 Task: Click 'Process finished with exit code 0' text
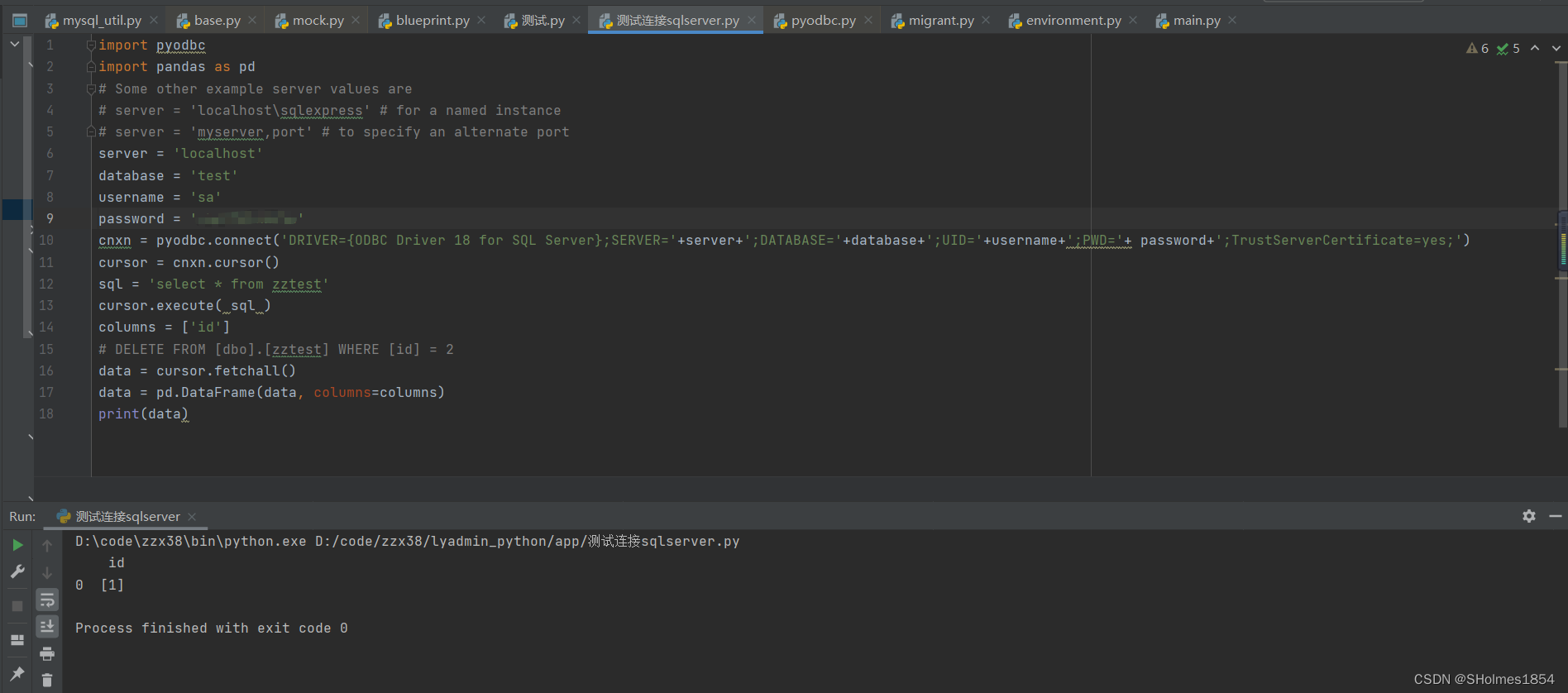pyautogui.click(x=212, y=628)
